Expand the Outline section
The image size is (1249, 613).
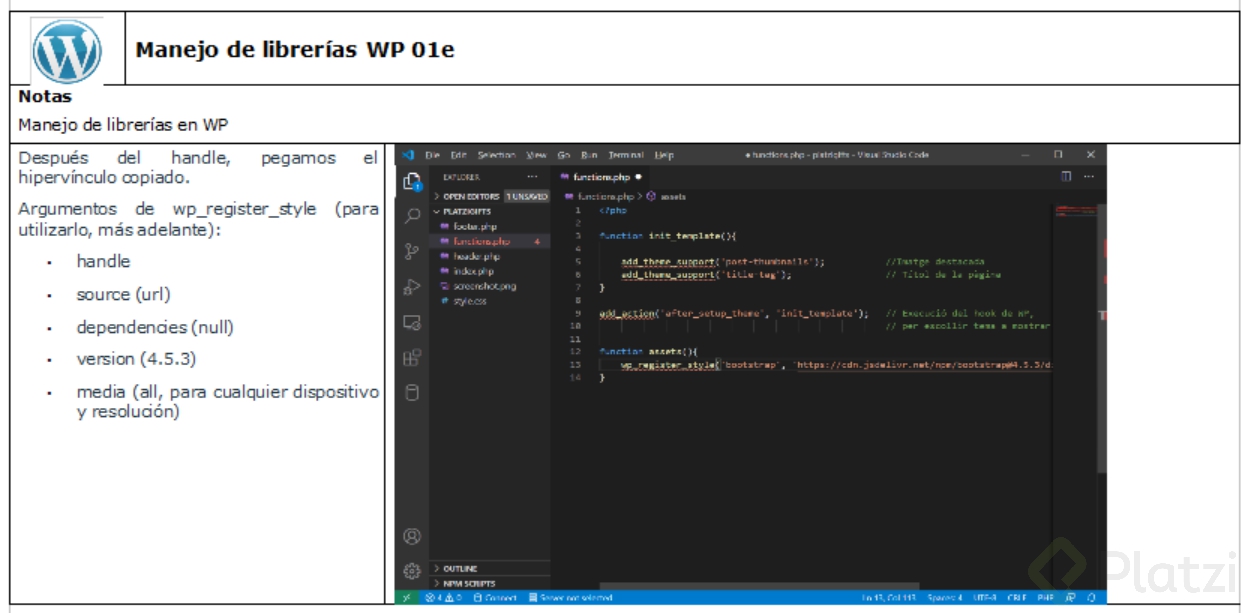coord(490,569)
